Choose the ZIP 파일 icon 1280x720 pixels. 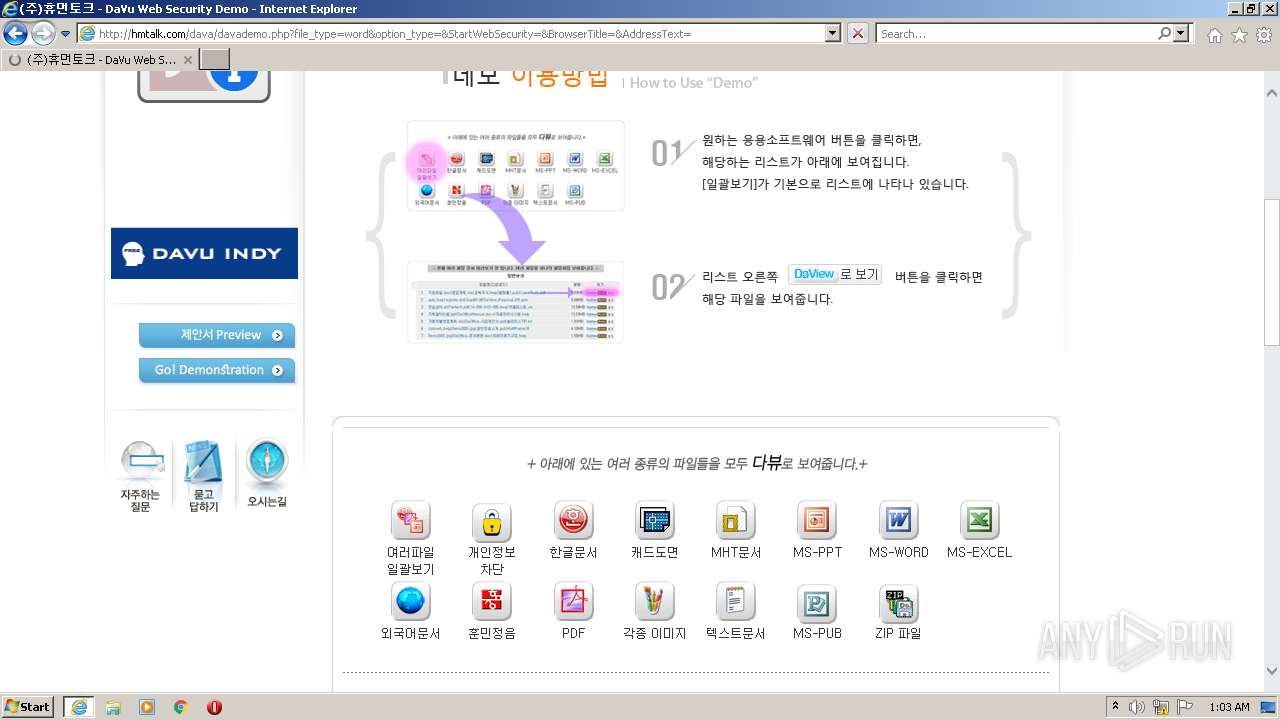pos(898,602)
